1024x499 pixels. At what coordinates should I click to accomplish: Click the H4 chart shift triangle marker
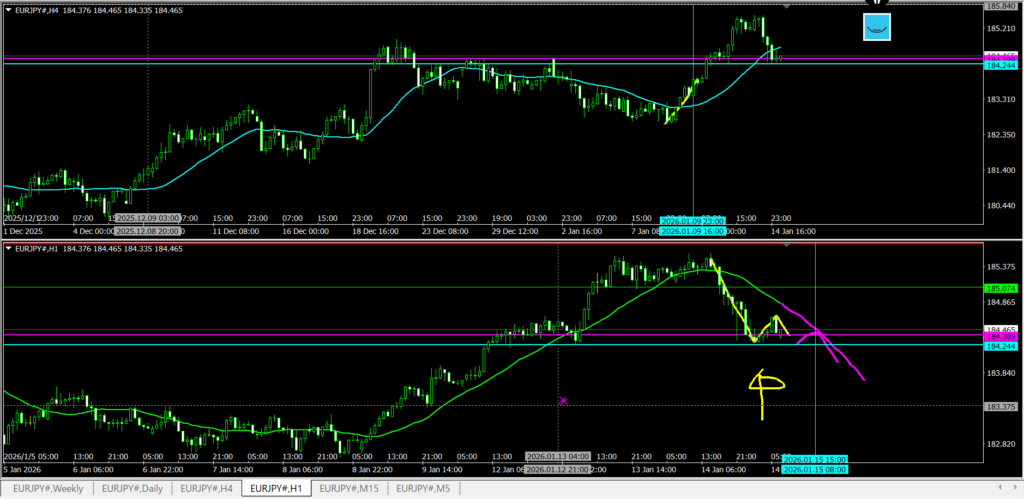point(786,7)
